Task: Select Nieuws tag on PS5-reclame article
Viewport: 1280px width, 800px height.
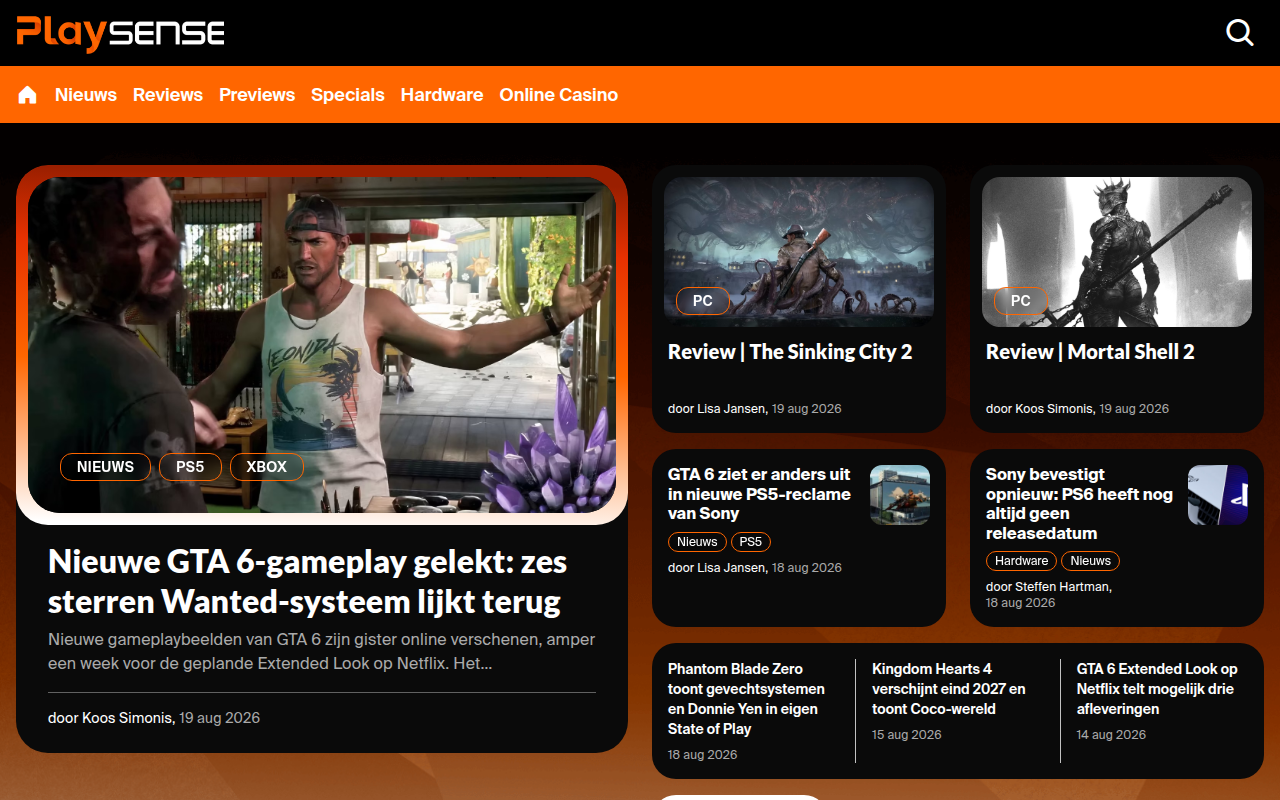Action: pyautogui.click(x=697, y=542)
